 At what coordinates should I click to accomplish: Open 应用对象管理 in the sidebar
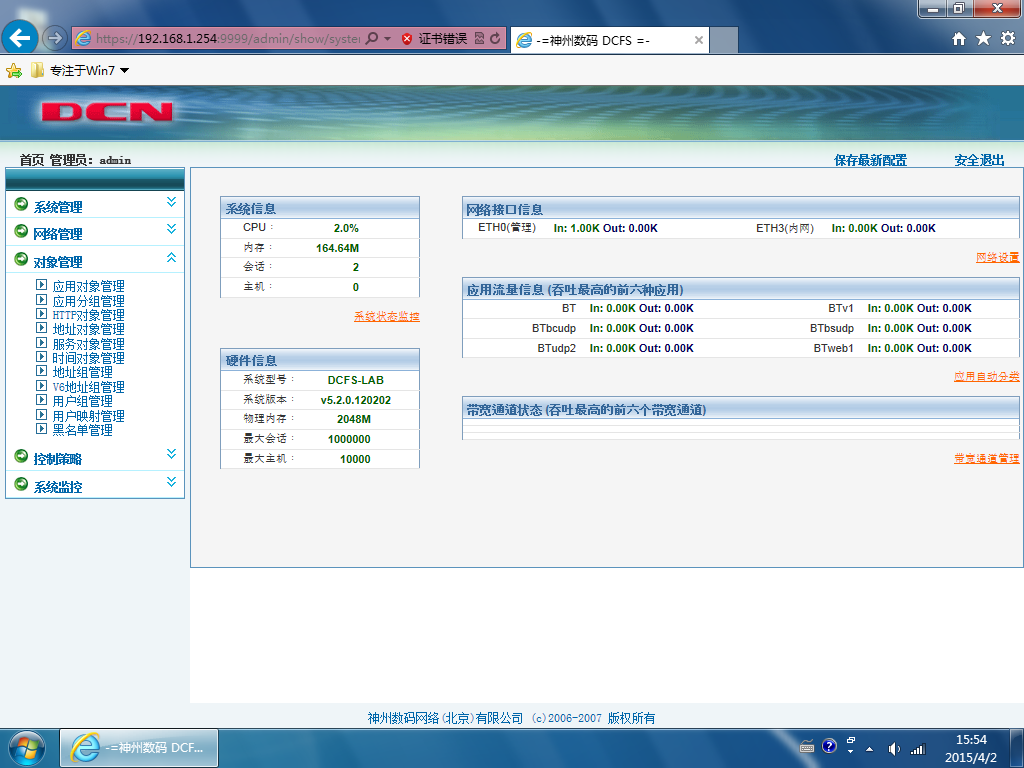[x=88, y=286]
